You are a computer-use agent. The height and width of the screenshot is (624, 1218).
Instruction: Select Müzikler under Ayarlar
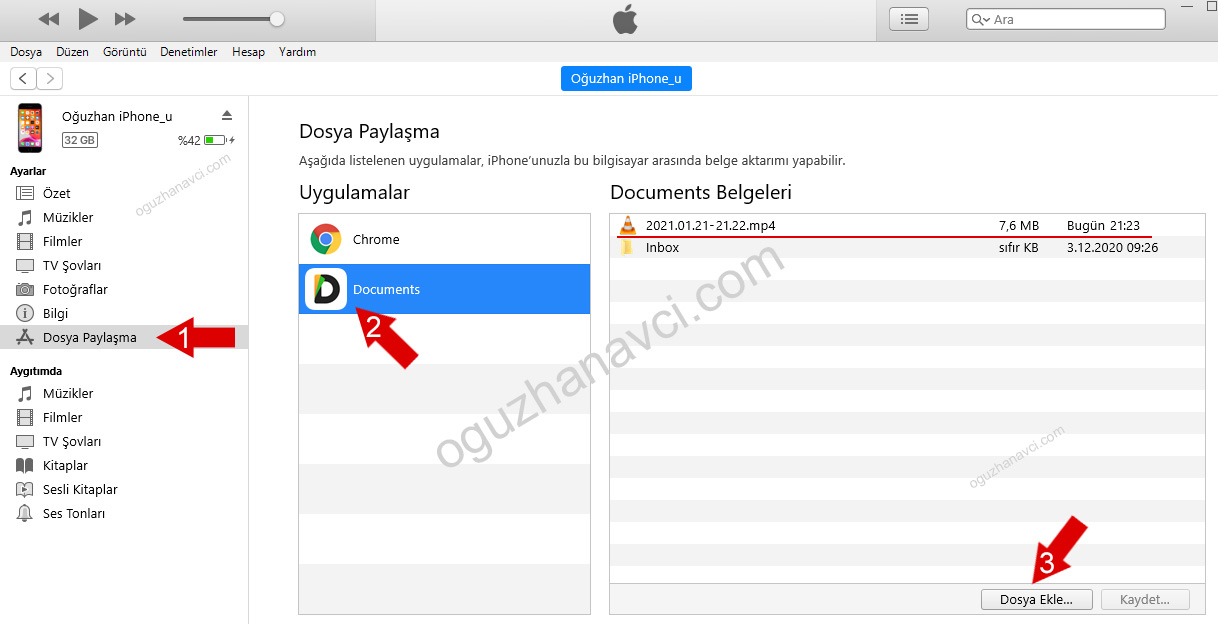tap(124, 217)
